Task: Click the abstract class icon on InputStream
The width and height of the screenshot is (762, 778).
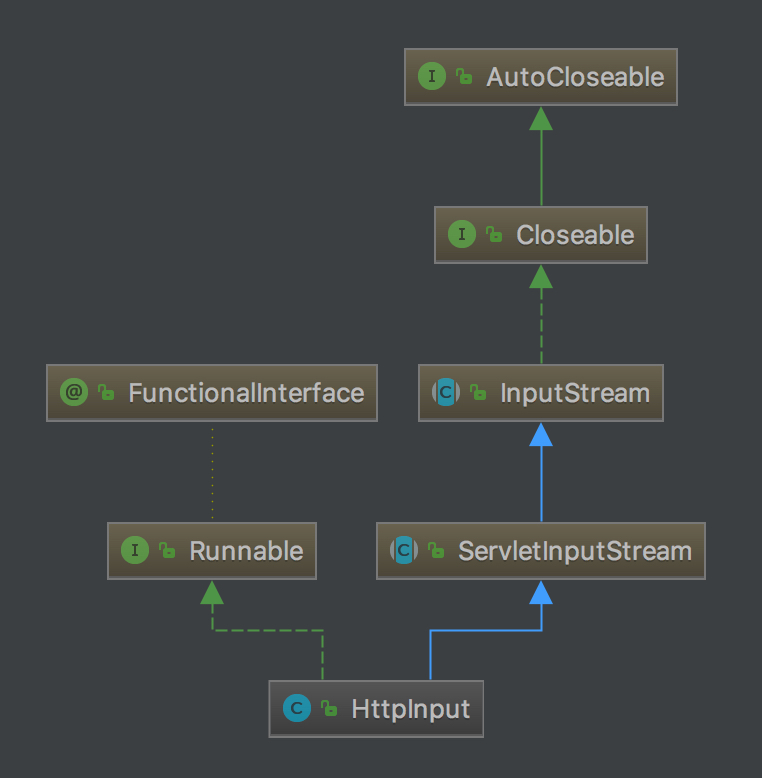Action: click(445, 392)
